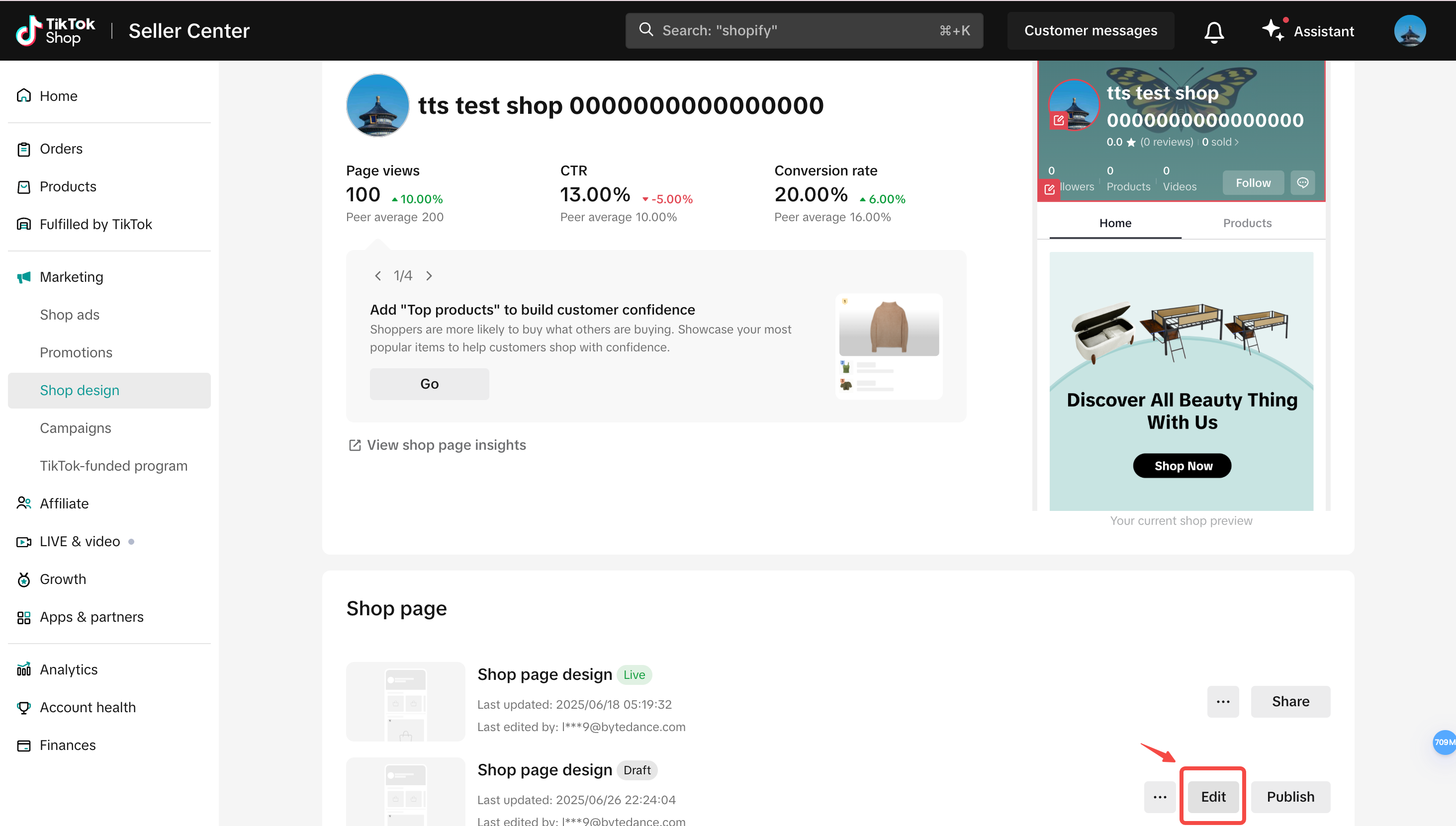Open Promotions under Marketing menu
The image size is (1456, 826).
(x=76, y=352)
